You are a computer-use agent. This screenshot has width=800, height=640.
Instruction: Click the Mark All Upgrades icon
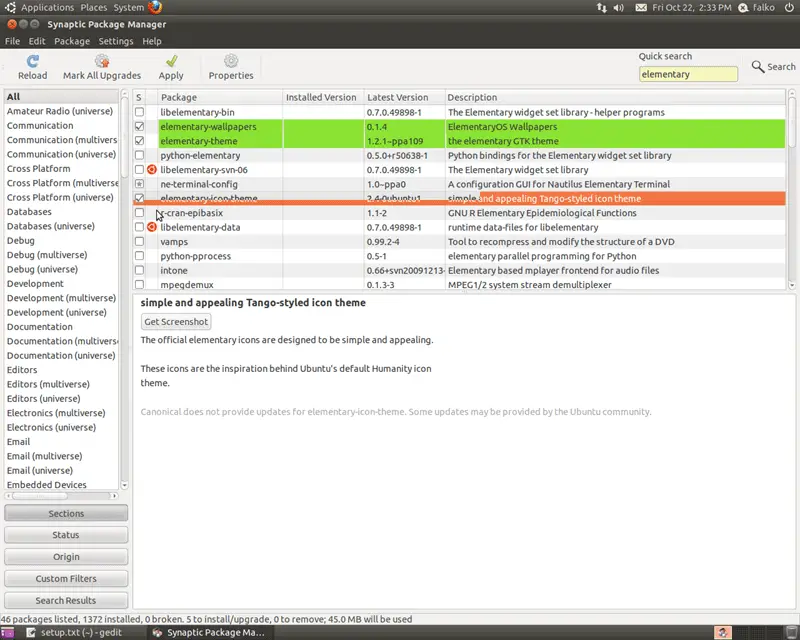[x=102, y=61]
